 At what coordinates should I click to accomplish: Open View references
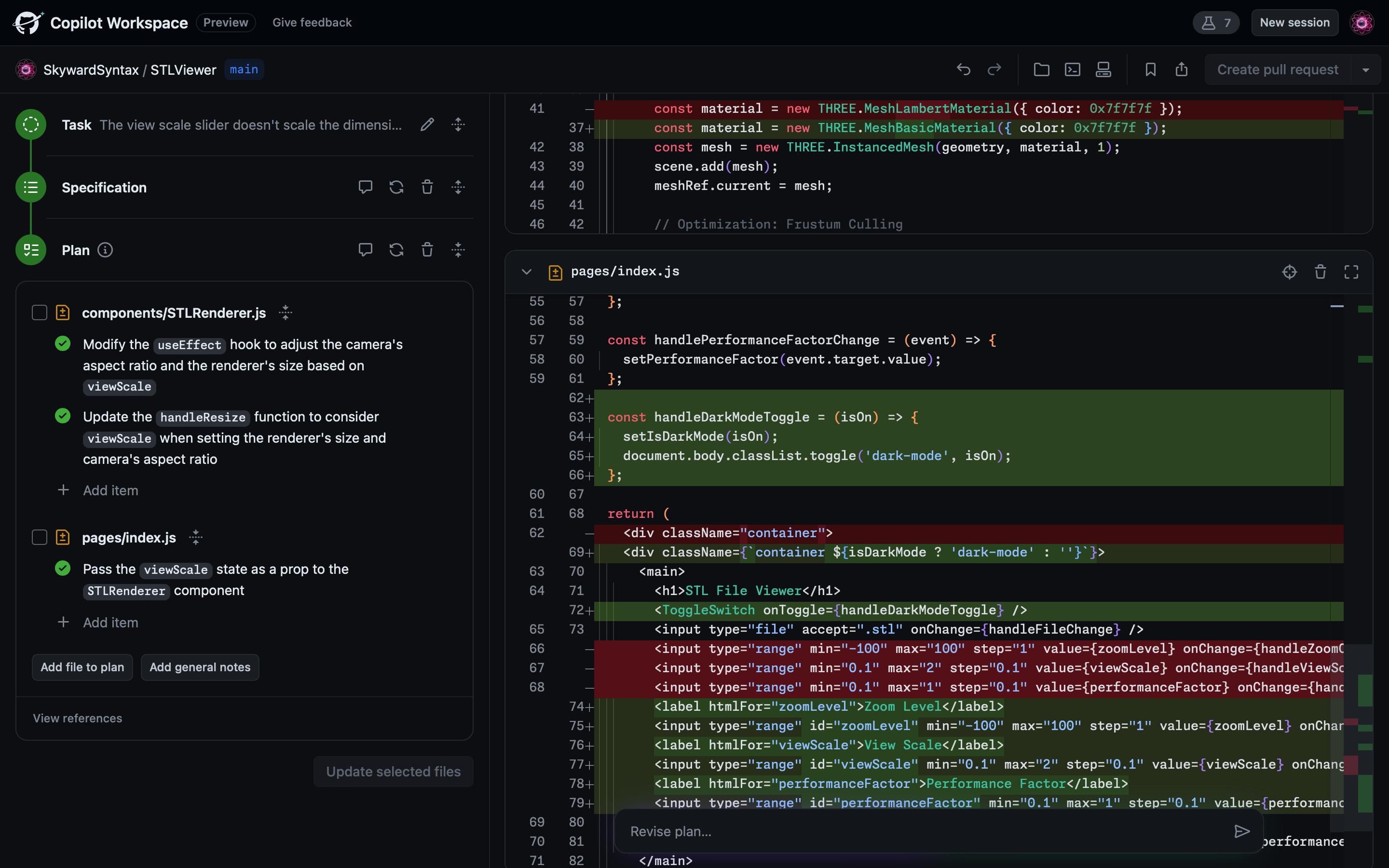(78, 718)
